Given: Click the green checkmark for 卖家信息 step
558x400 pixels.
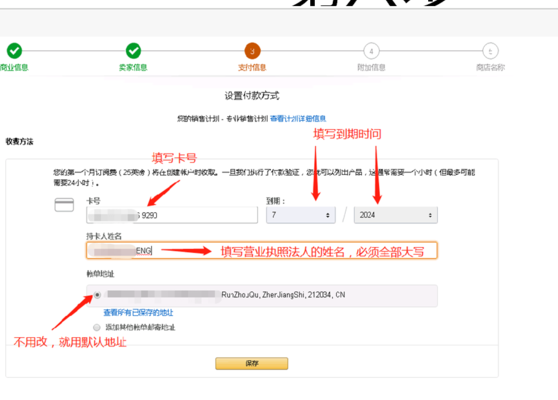Looking at the screenshot, I should [133, 51].
